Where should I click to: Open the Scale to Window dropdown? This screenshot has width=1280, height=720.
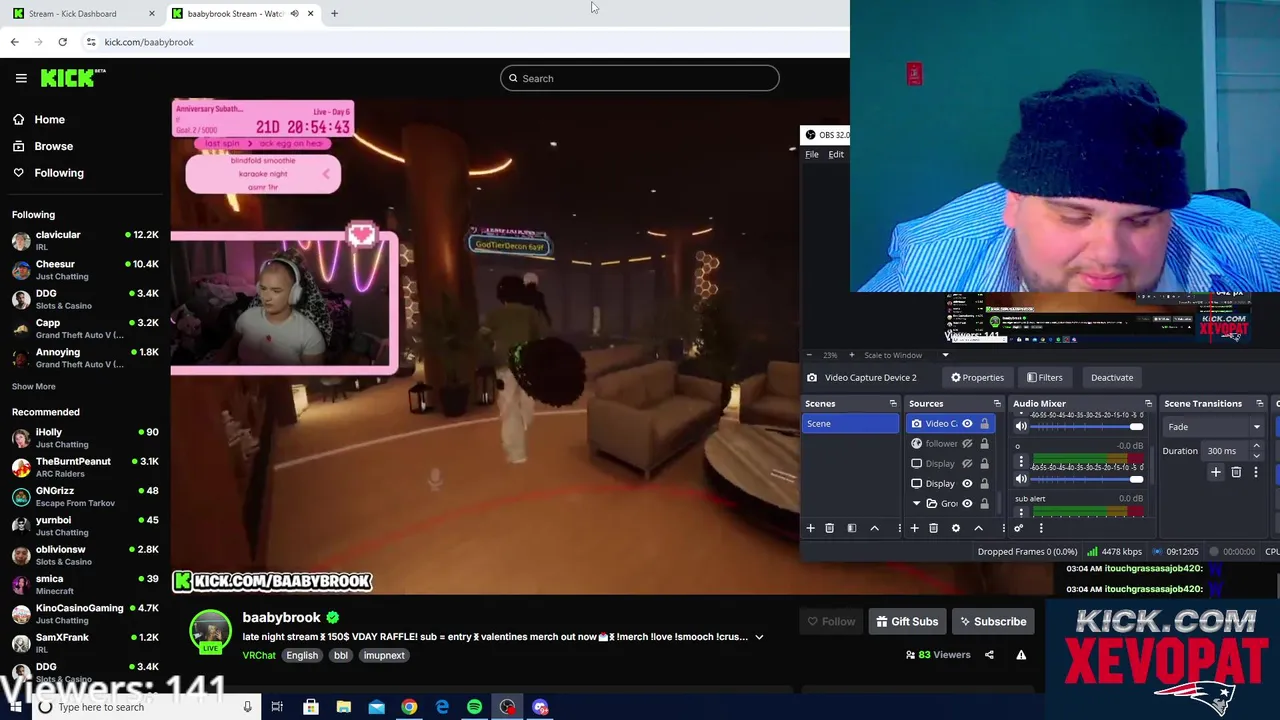(905, 355)
